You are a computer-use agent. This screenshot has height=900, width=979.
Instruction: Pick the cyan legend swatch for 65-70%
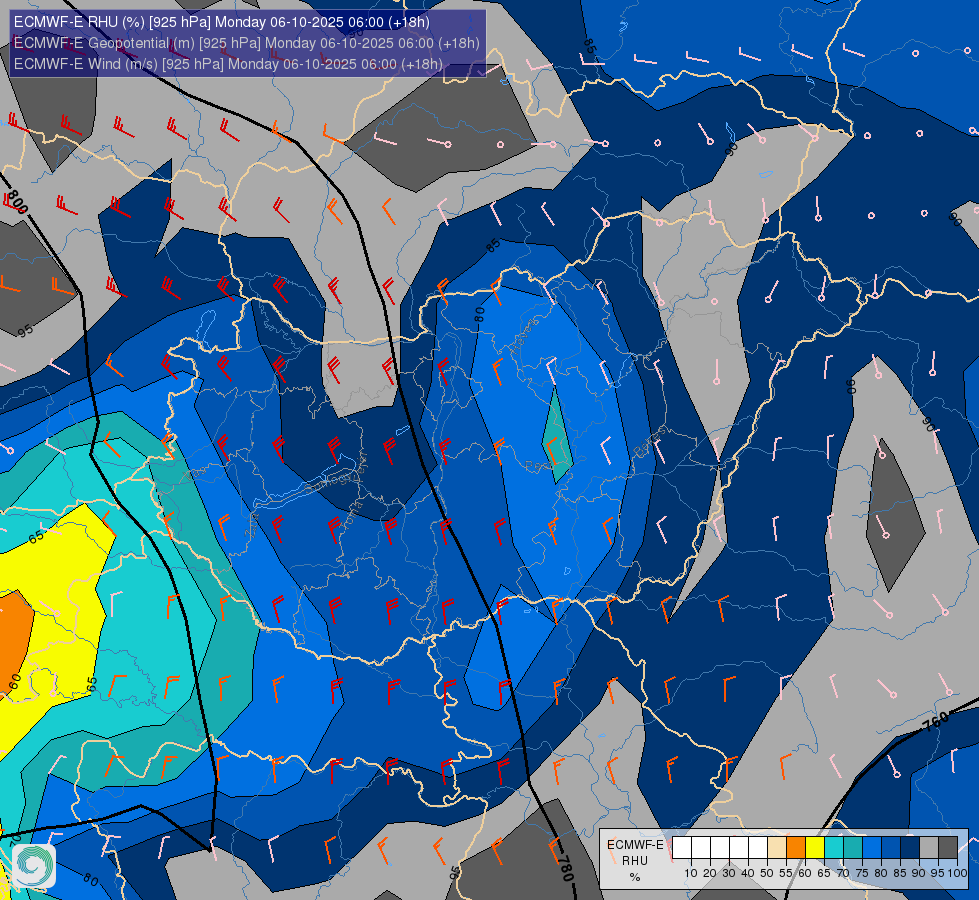(834, 848)
